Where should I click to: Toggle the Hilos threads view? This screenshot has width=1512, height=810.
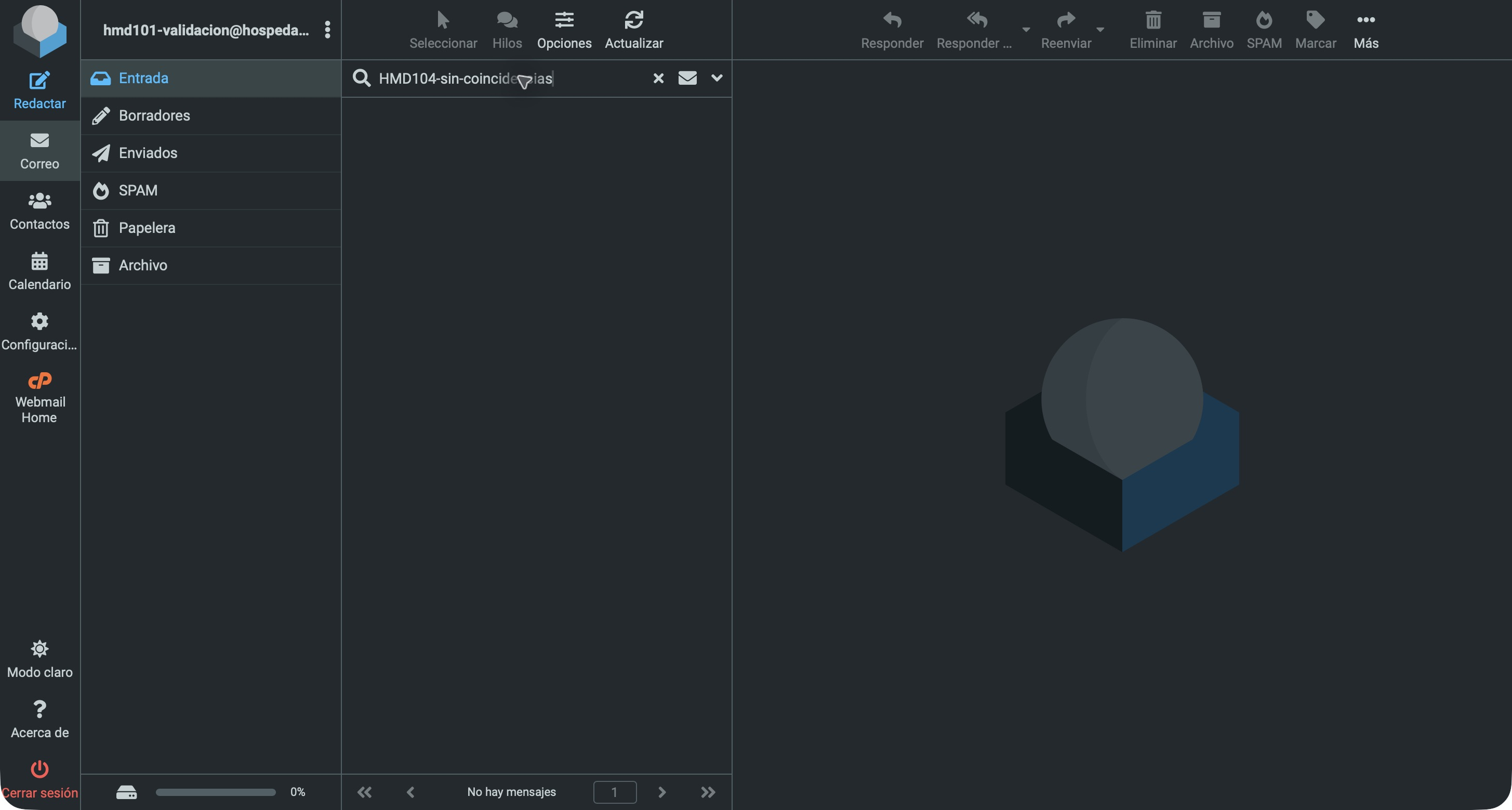(x=507, y=29)
